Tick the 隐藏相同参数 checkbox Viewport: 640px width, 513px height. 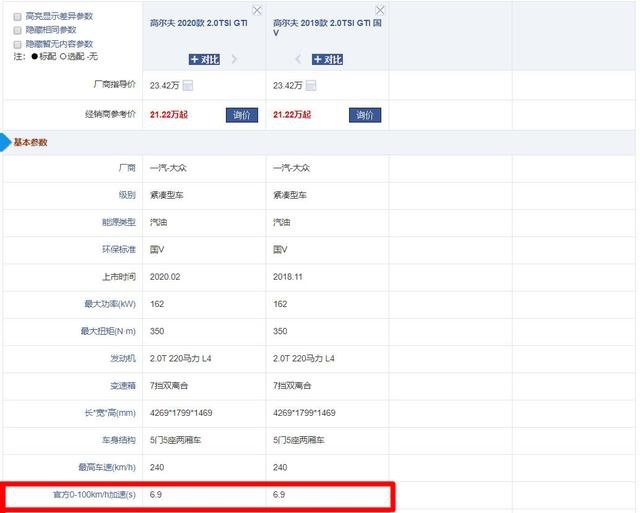[17, 31]
